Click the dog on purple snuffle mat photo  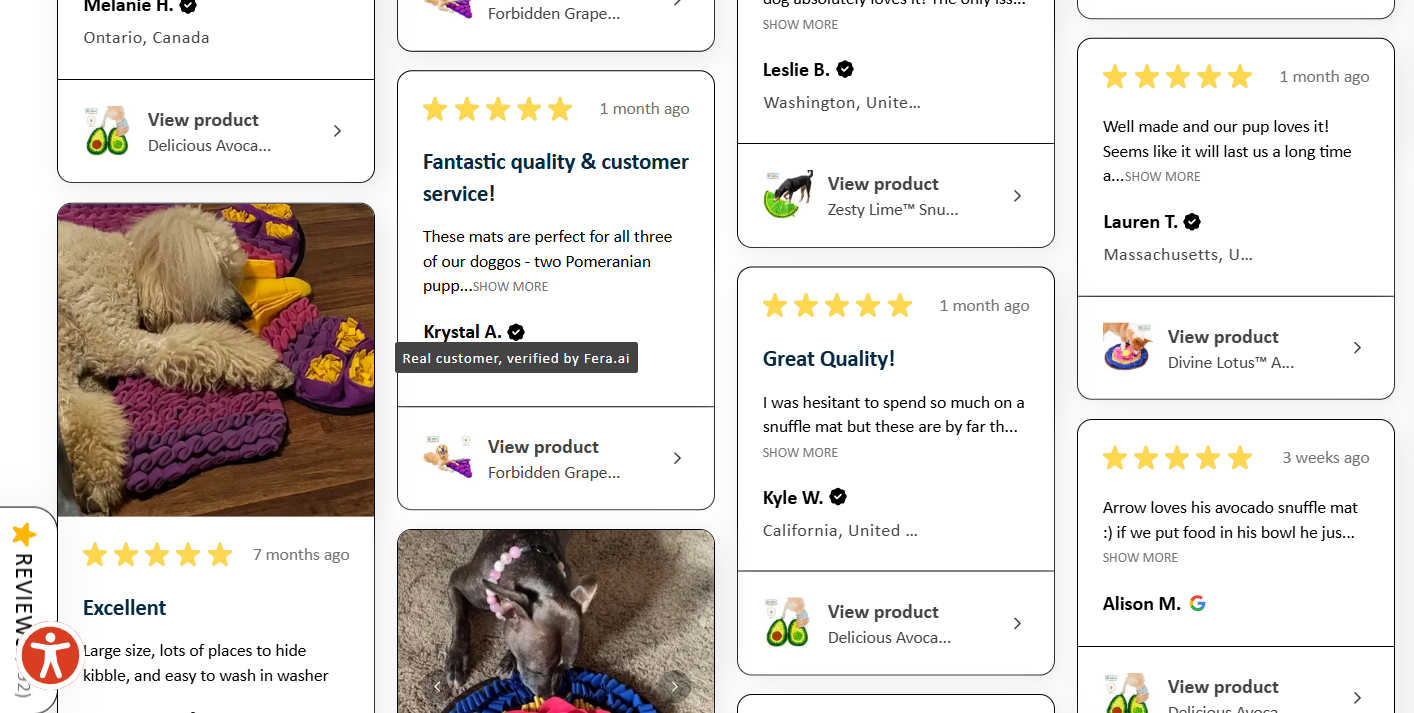point(216,358)
